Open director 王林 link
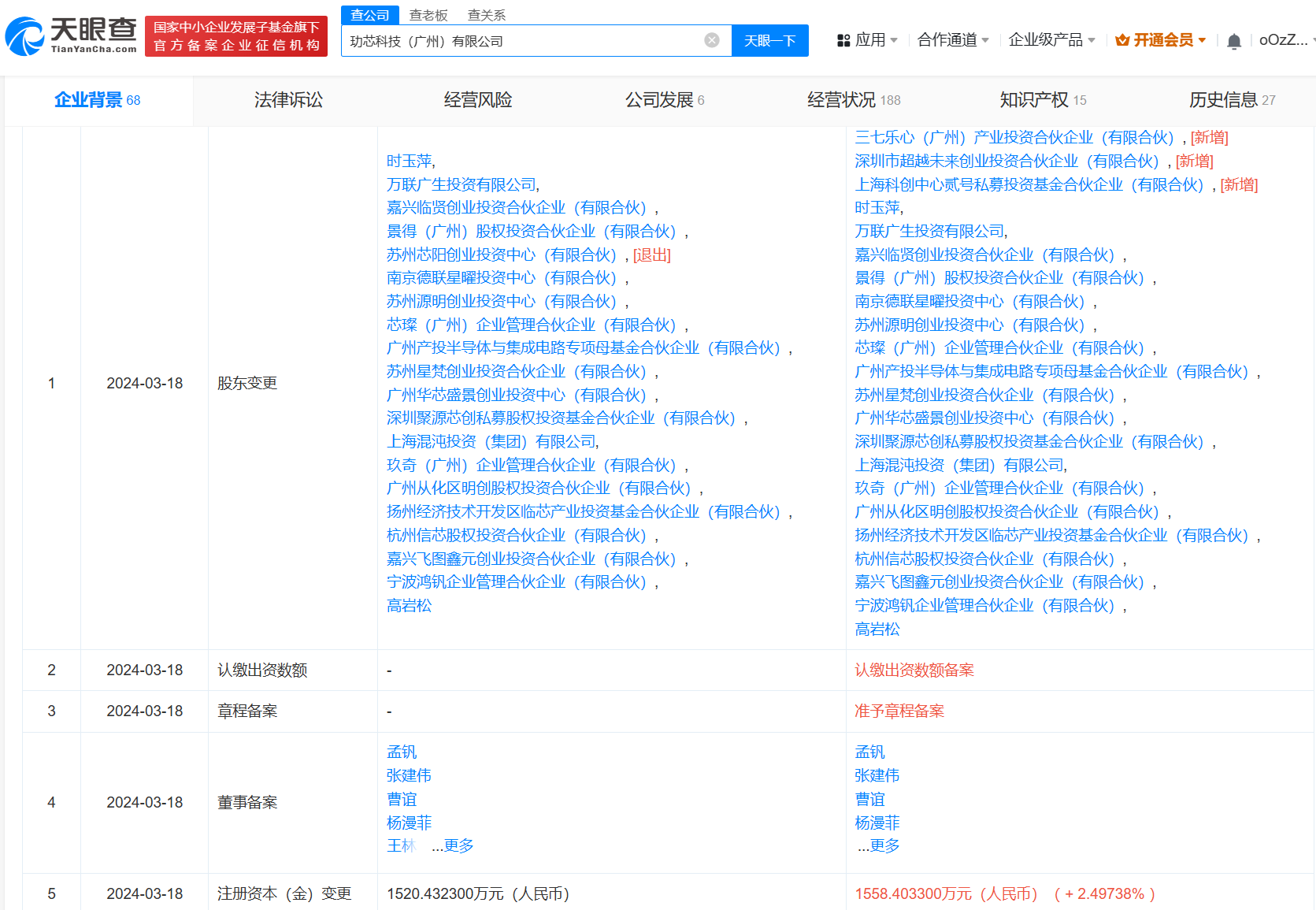The height and width of the screenshot is (910, 1316). coord(401,846)
